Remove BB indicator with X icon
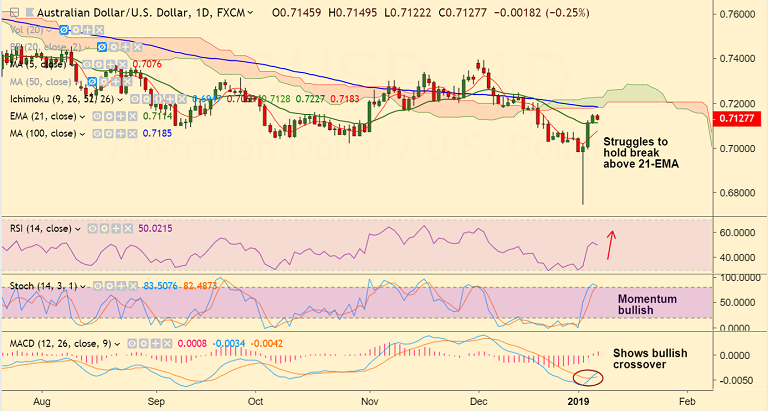This screenshot has height=411, width=768. tap(137, 47)
